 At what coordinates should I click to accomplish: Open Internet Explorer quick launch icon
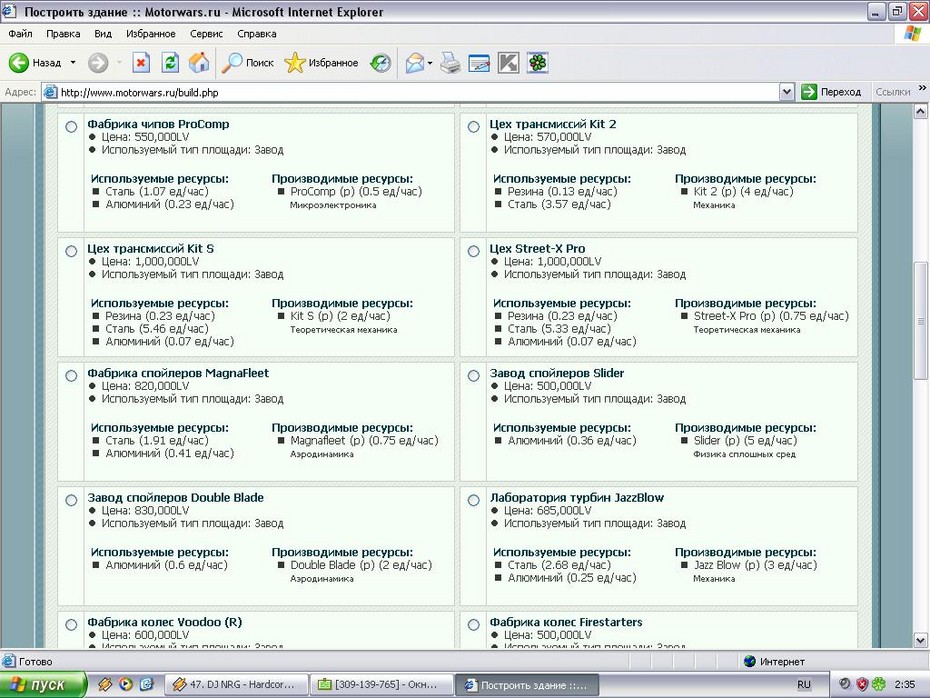coord(146,684)
